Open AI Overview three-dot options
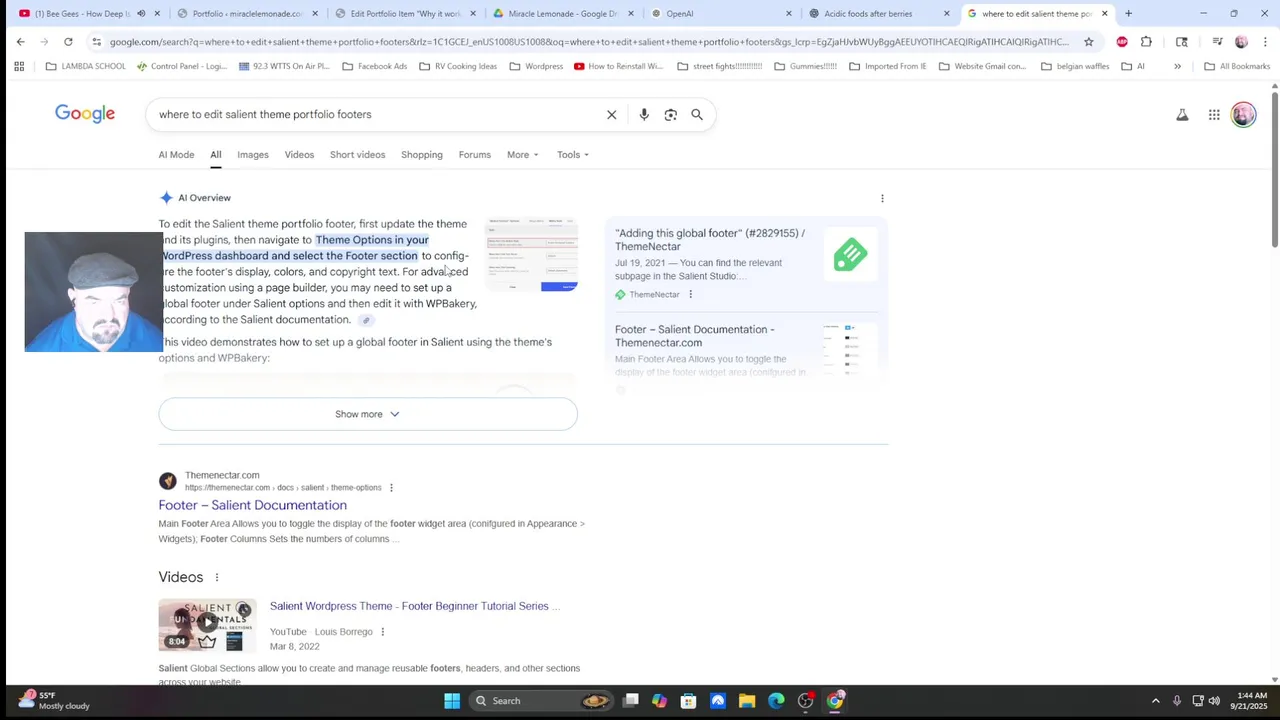The image size is (1280, 720). [882, 198]
